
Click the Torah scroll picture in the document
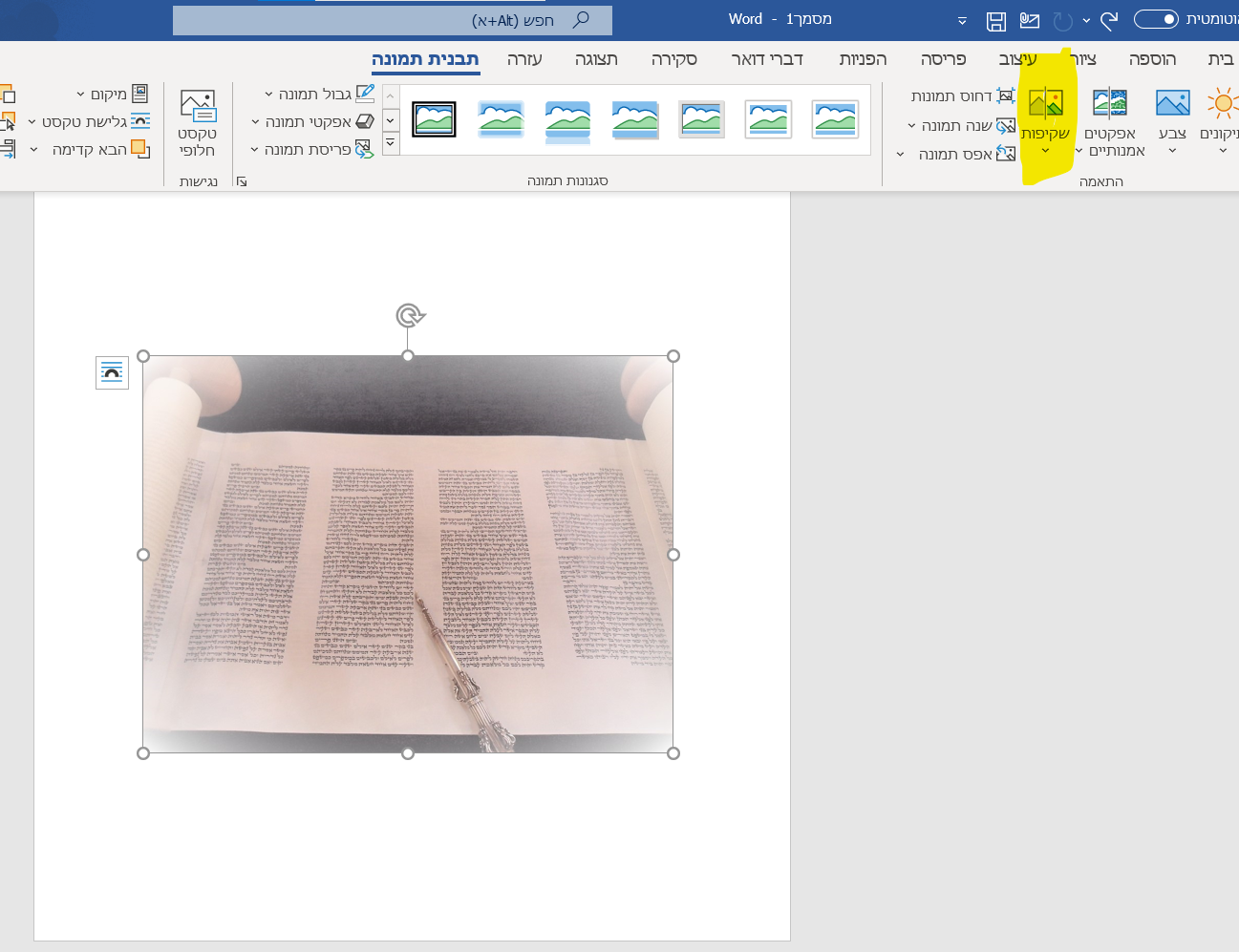tap(408, 555)
